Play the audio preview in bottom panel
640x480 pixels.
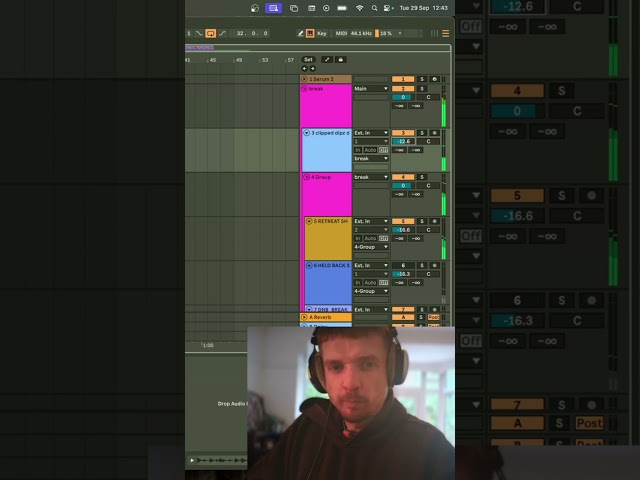tap(192, 460)
